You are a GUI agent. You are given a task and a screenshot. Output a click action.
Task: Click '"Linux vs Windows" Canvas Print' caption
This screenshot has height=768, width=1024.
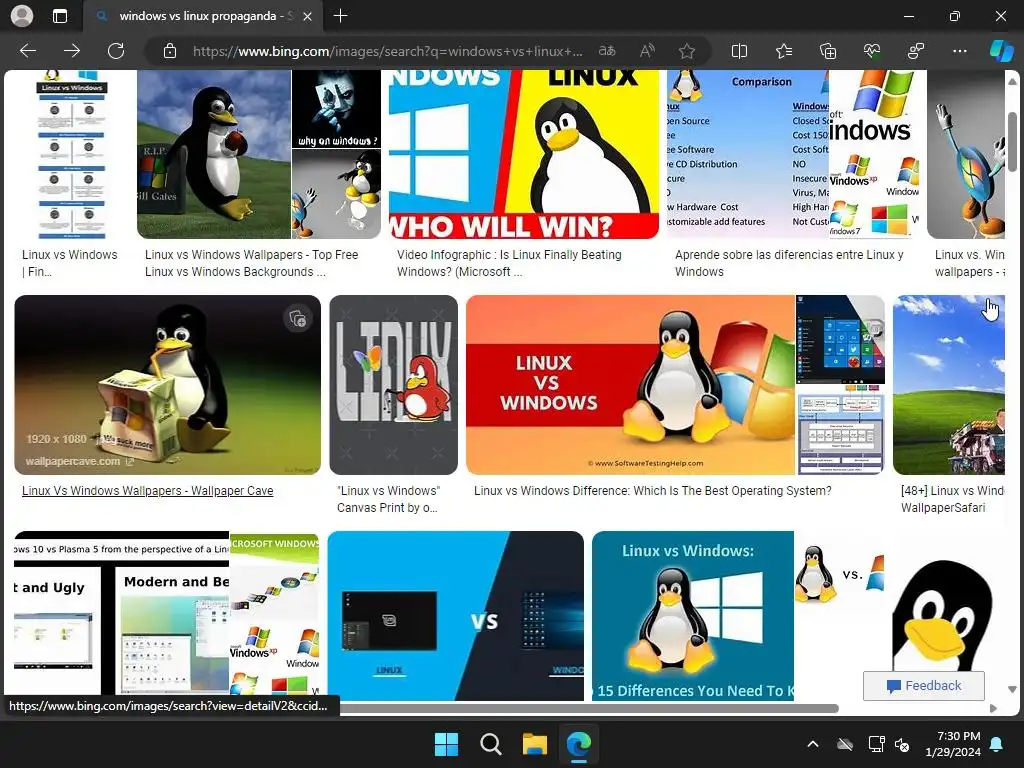click(389, 499)
